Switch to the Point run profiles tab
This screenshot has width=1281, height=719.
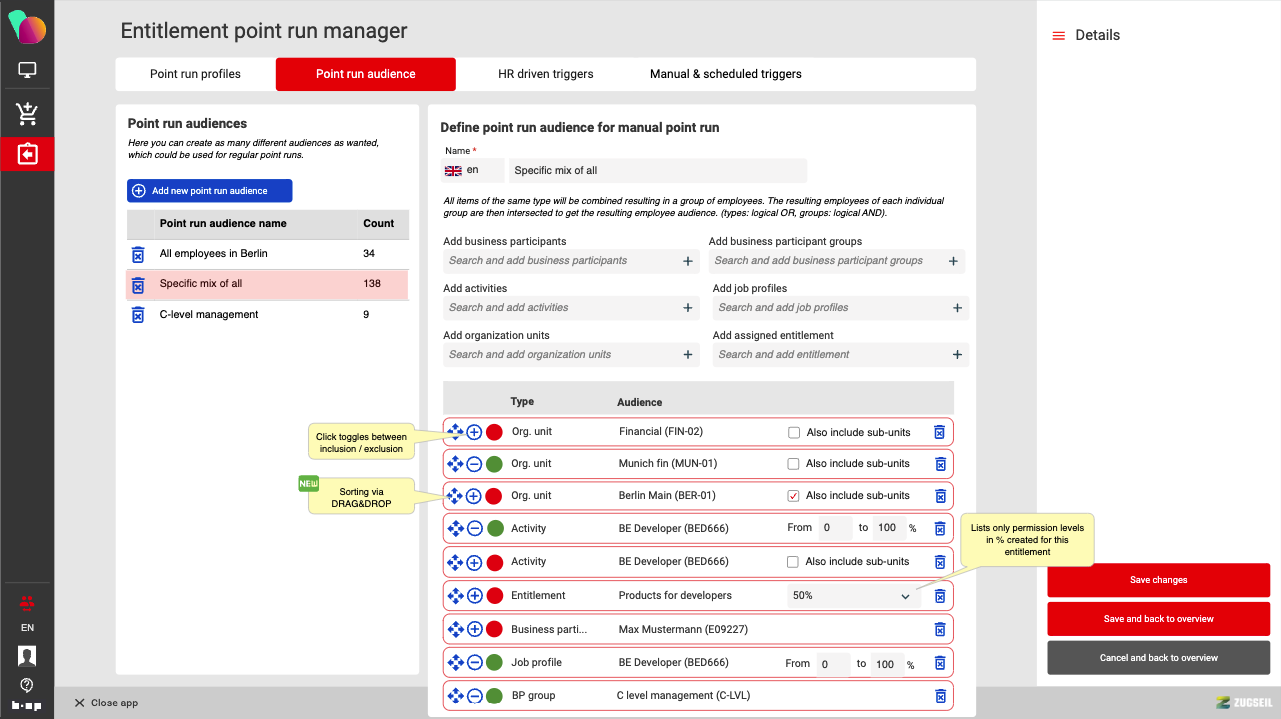tap(195, 74)
